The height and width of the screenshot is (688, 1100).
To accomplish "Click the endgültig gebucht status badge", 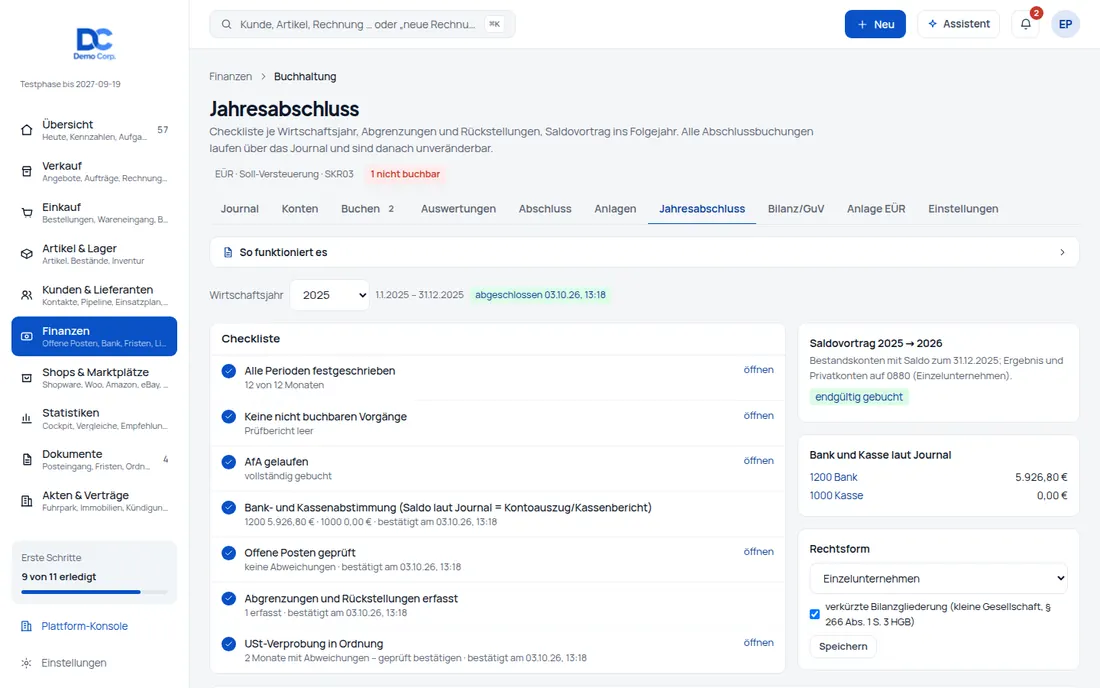I will 859,397.
